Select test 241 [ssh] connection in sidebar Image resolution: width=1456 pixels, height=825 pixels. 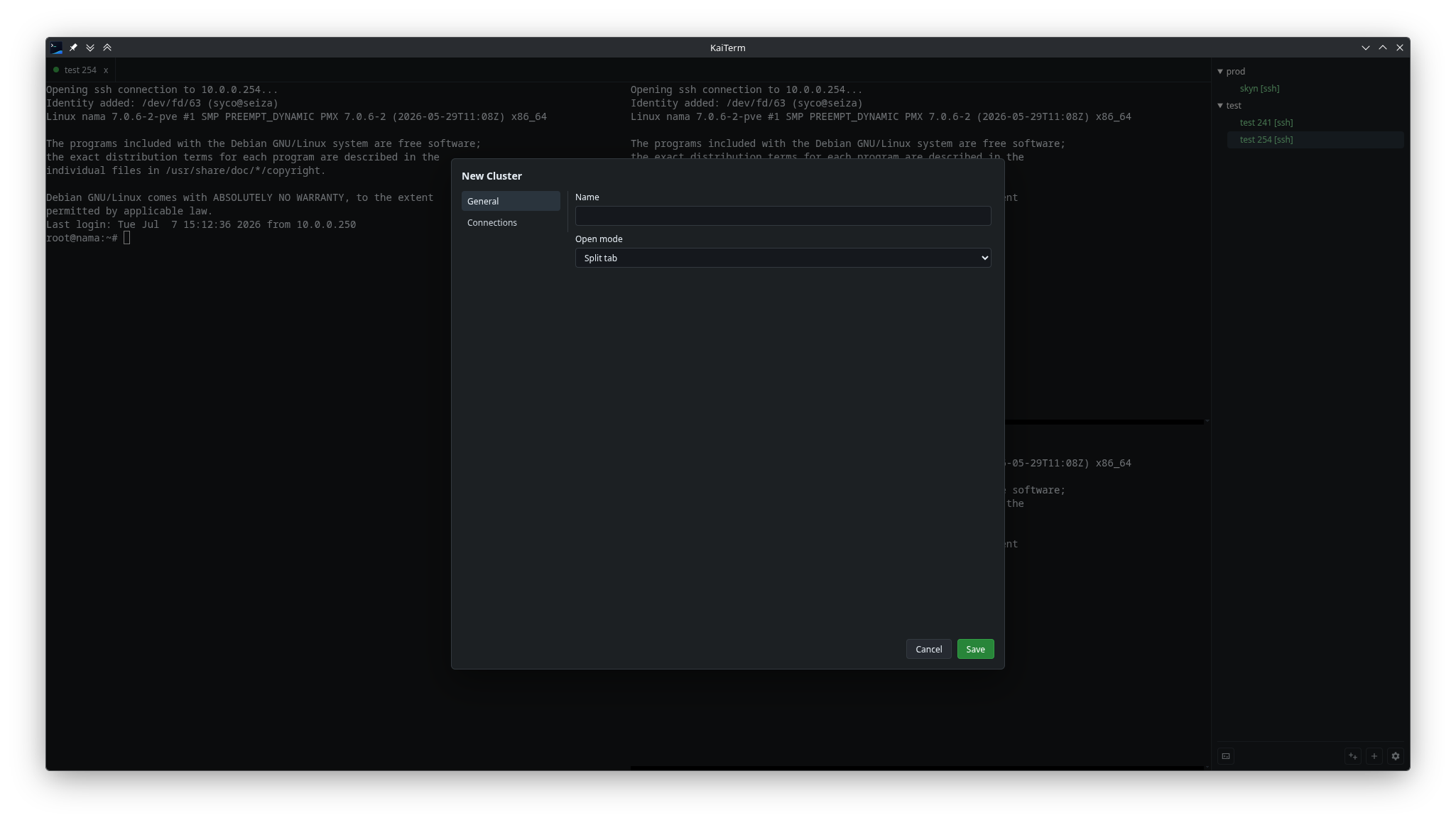coord(1266,123)
